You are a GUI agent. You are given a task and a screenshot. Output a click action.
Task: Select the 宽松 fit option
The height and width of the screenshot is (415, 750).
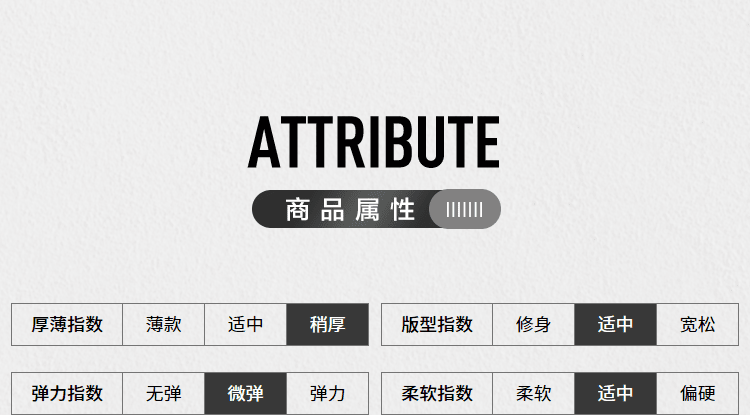tap(697, 324)
